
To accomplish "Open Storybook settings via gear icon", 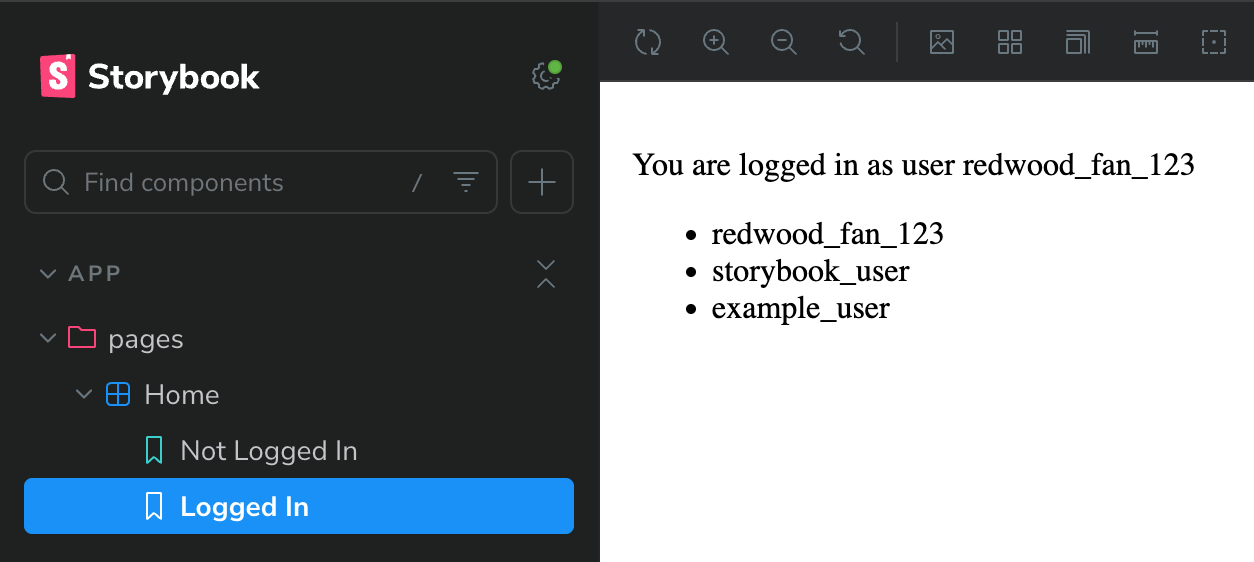I will click(x=545, y=76).
